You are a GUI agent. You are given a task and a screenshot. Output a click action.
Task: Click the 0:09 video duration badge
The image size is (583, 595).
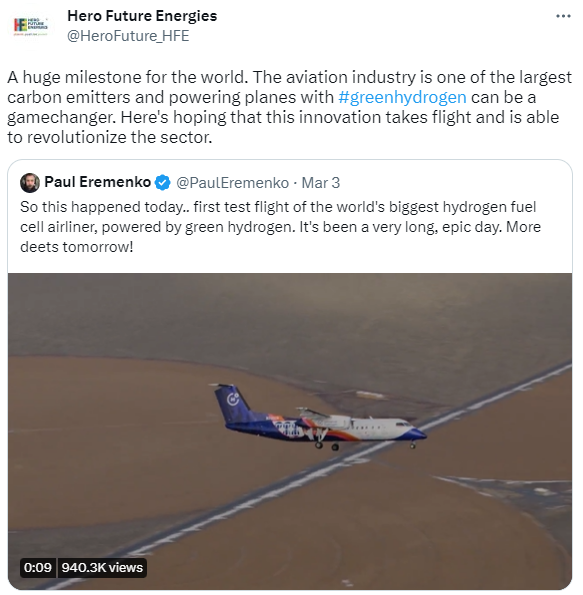pos(38,568)
